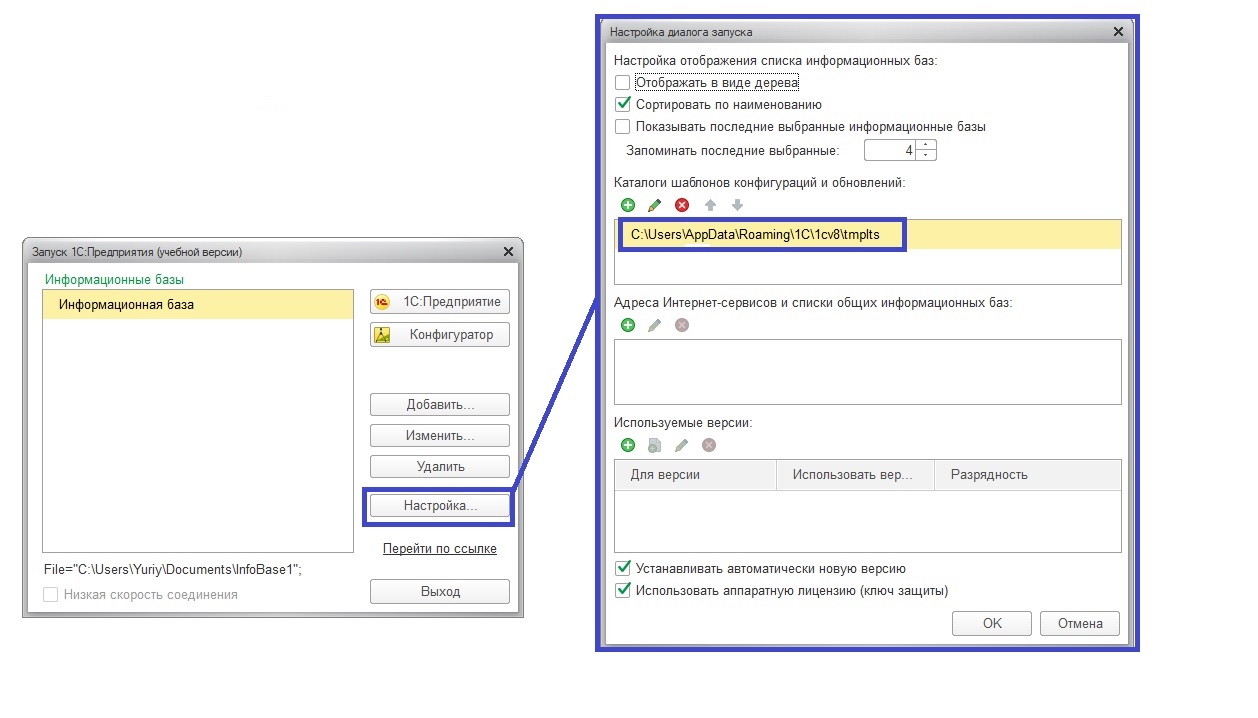This screenshot has width=1258, height=718.
Task: Edit selected template catalog with pencil icon
Action: click(x=655, y=205)
